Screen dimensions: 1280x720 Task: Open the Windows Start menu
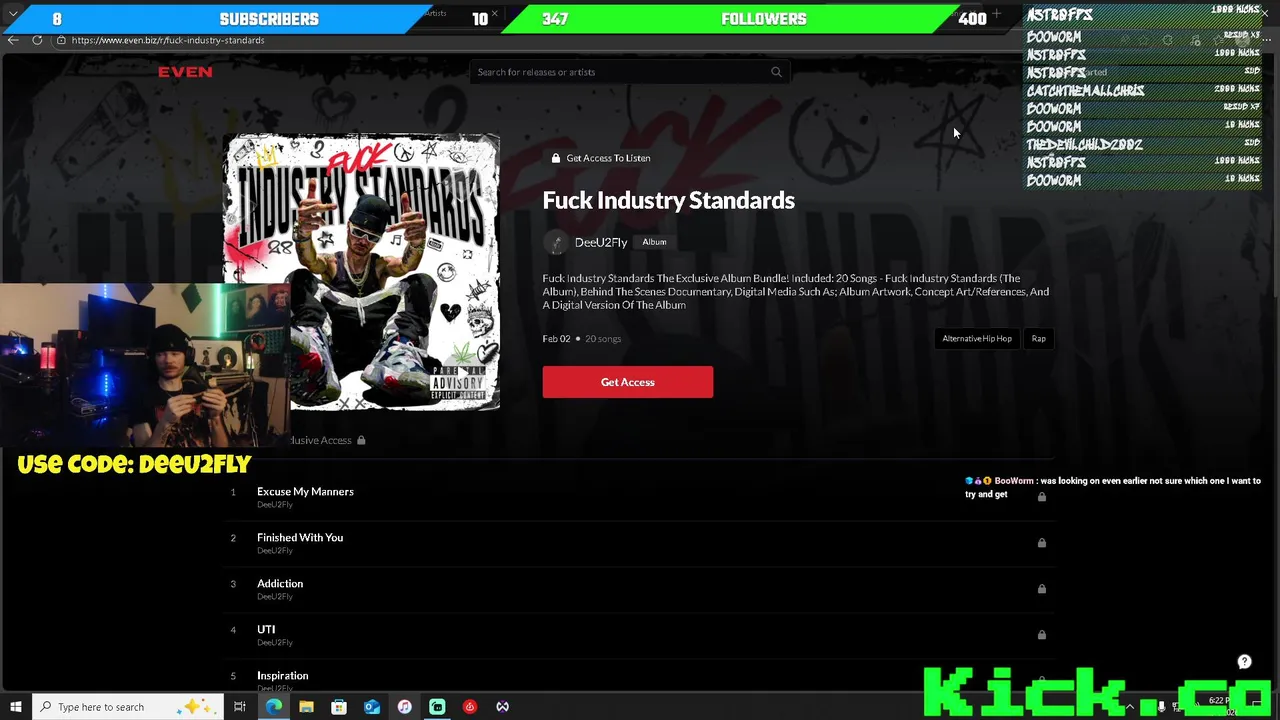click(x=16, y=707)
